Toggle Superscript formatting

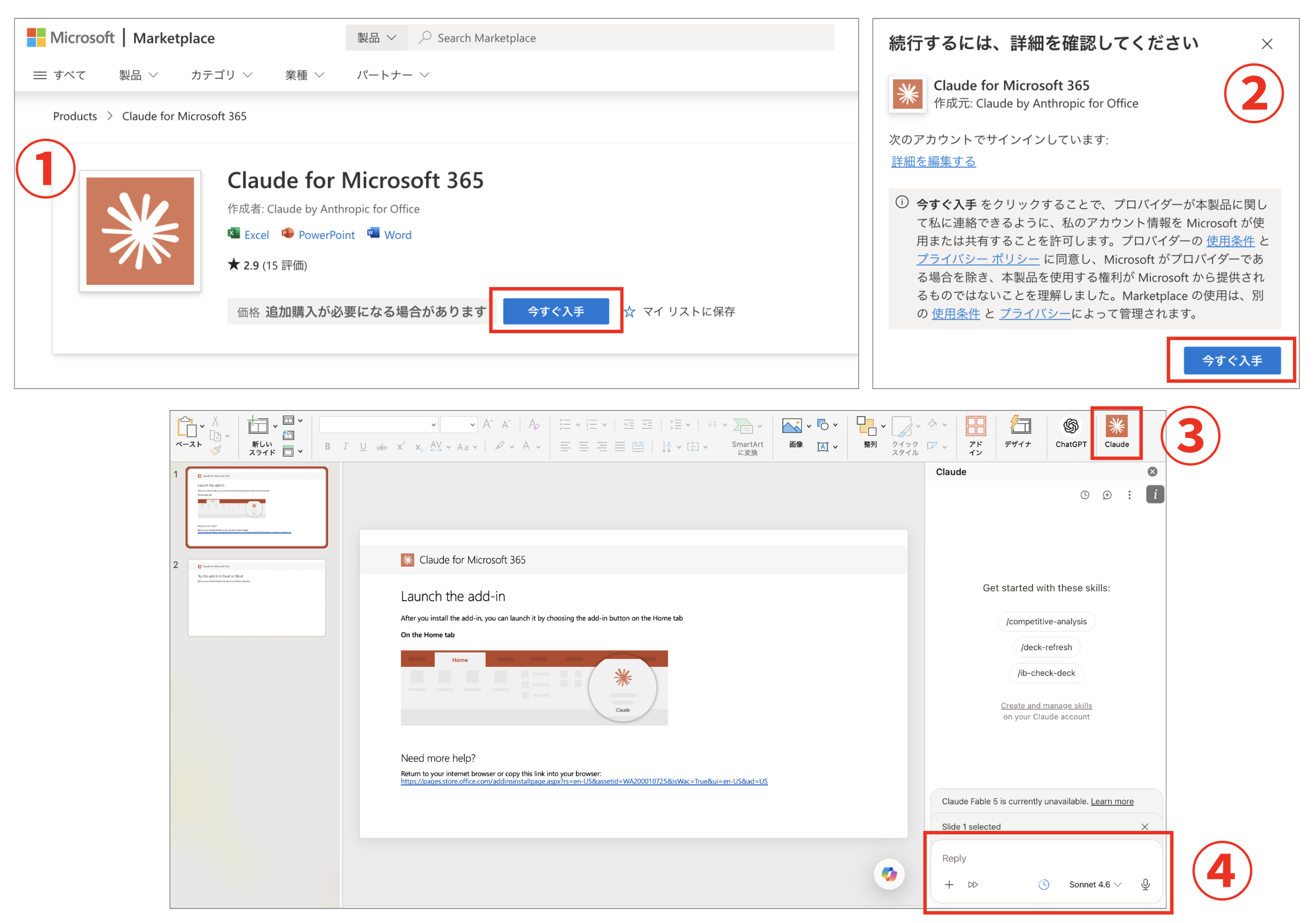pos(400,447)
